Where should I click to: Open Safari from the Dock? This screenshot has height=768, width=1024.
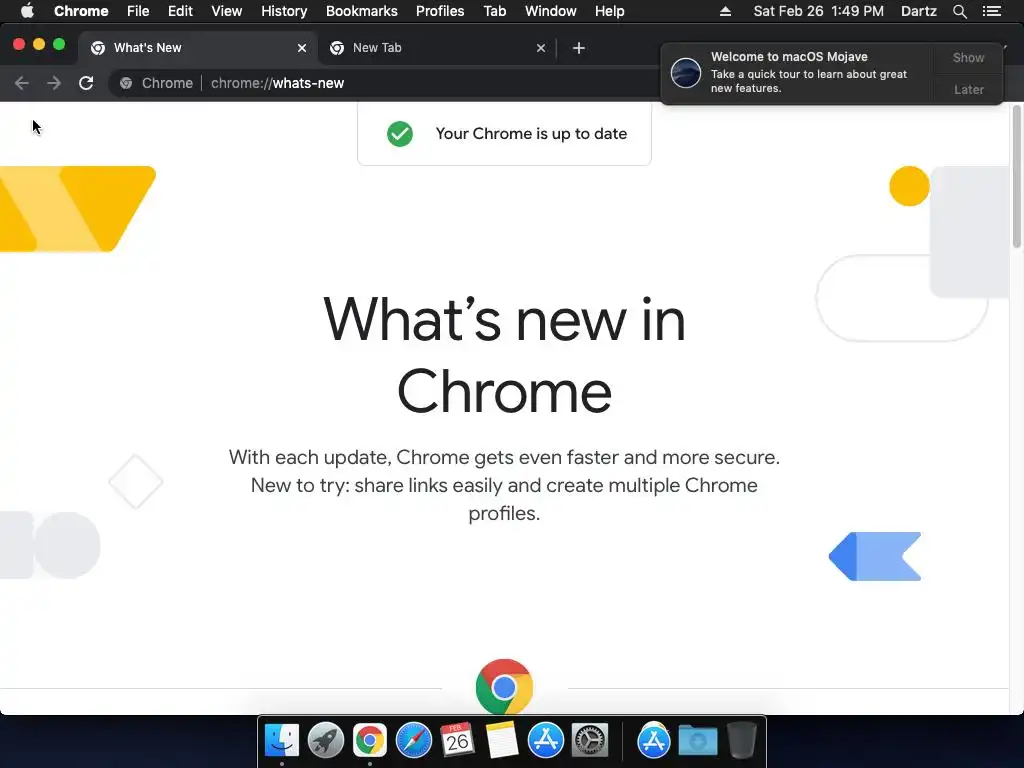point(414,741)
